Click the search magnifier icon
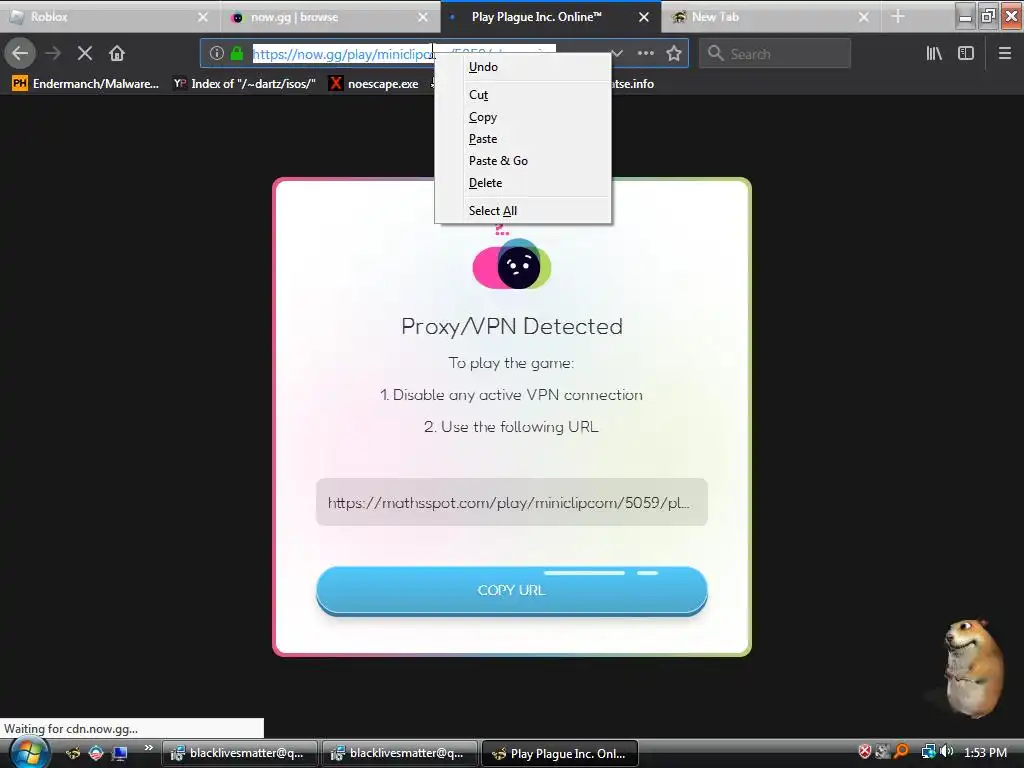Screen dimensions: 1024x768 [716, 54]
